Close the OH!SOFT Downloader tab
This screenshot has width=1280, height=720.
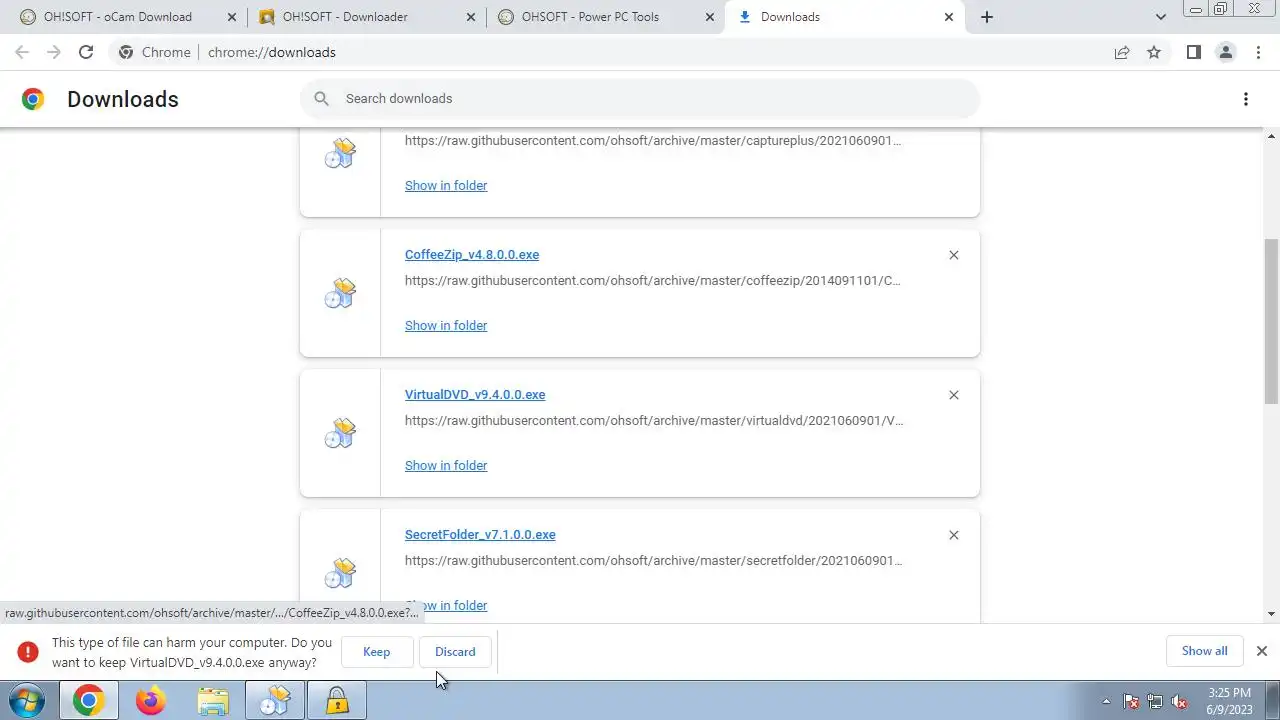pos(470,17)
